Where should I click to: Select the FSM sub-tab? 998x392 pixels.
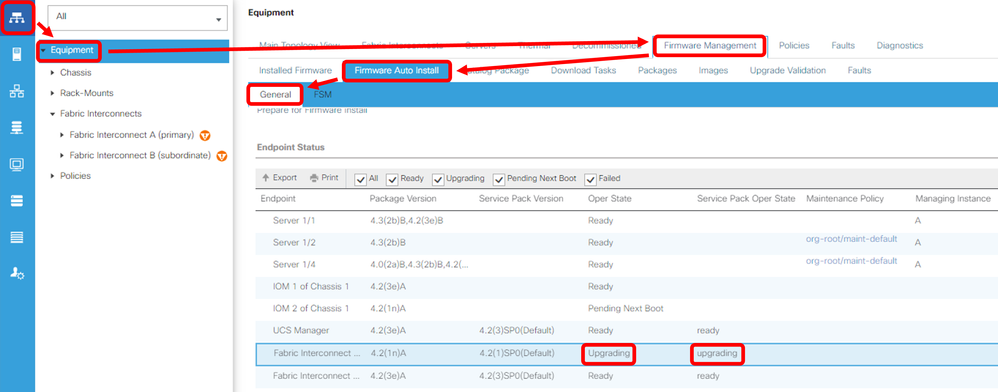click(x=323, y=95)
